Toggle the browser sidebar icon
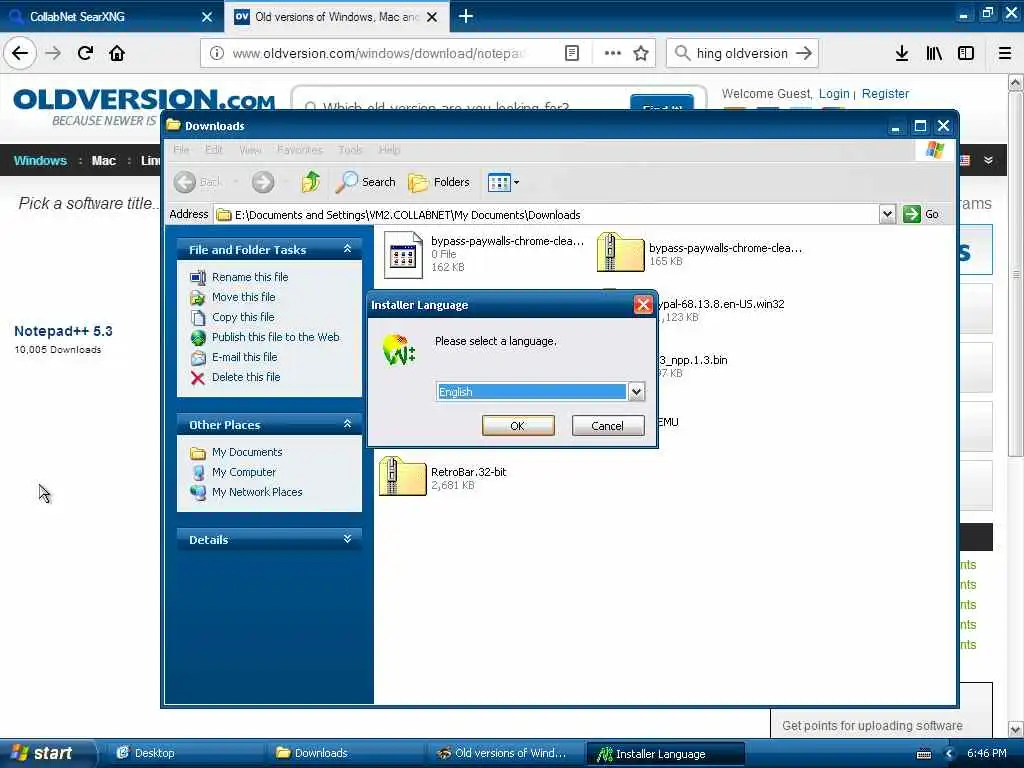 (965, 54)
